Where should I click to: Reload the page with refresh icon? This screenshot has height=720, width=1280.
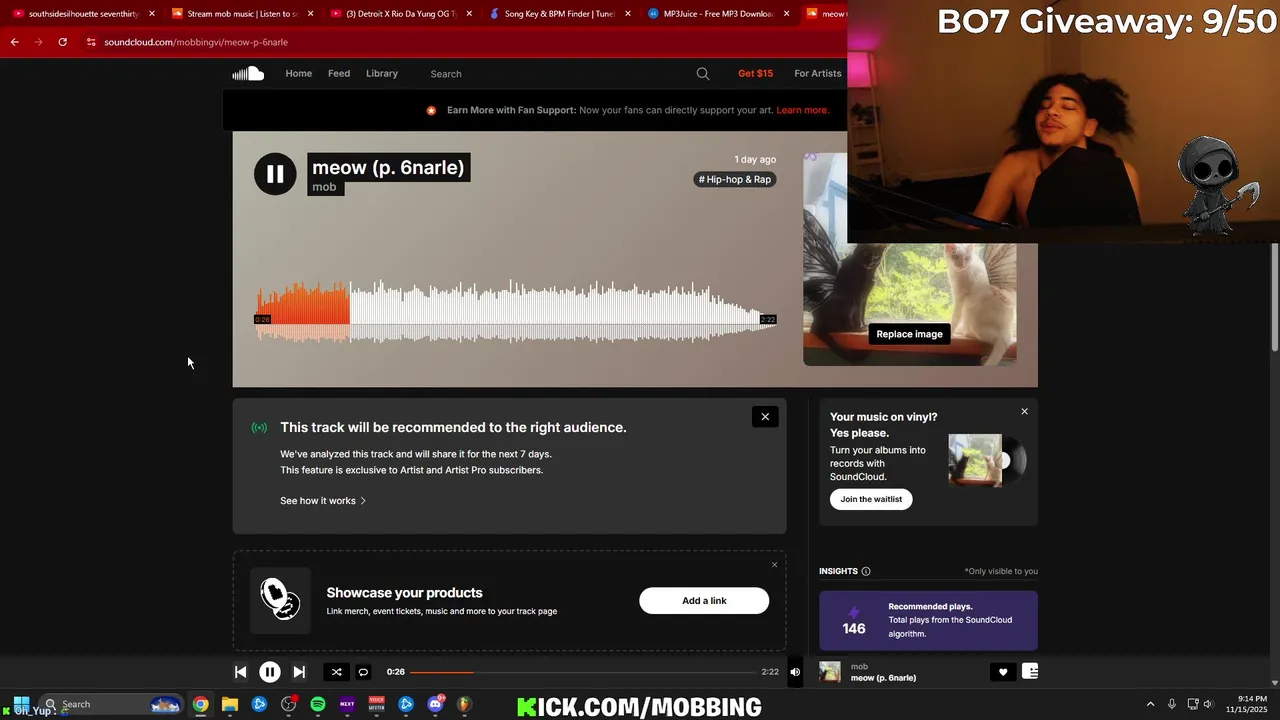[62, 42]
